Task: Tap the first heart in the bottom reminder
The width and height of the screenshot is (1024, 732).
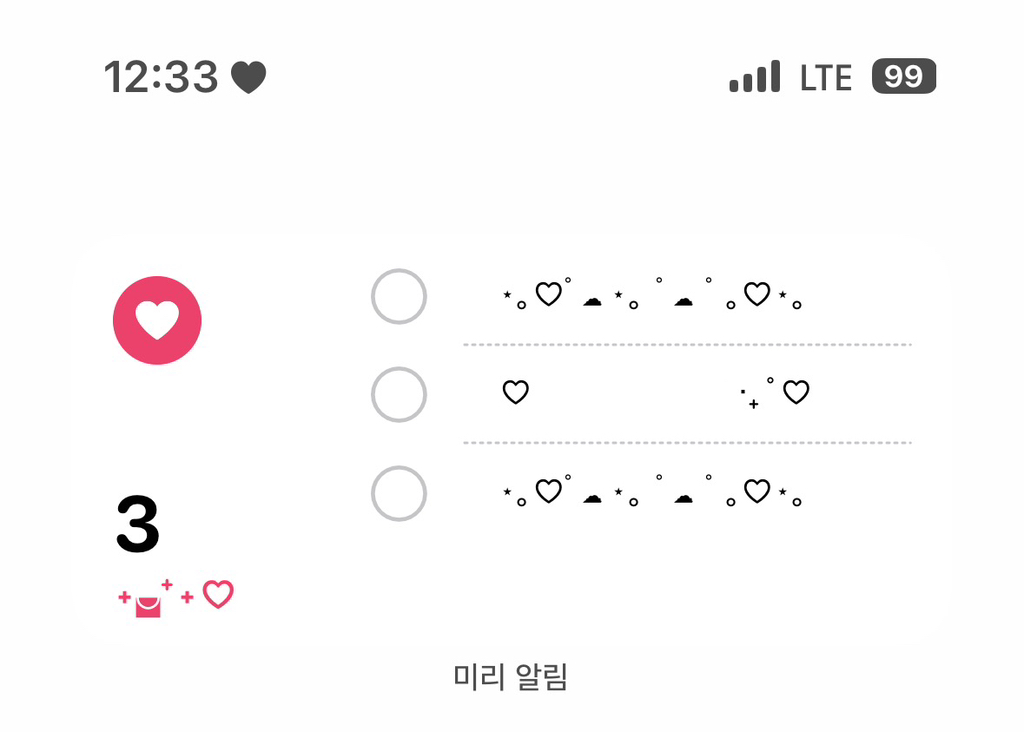Action: pos(549,491)
